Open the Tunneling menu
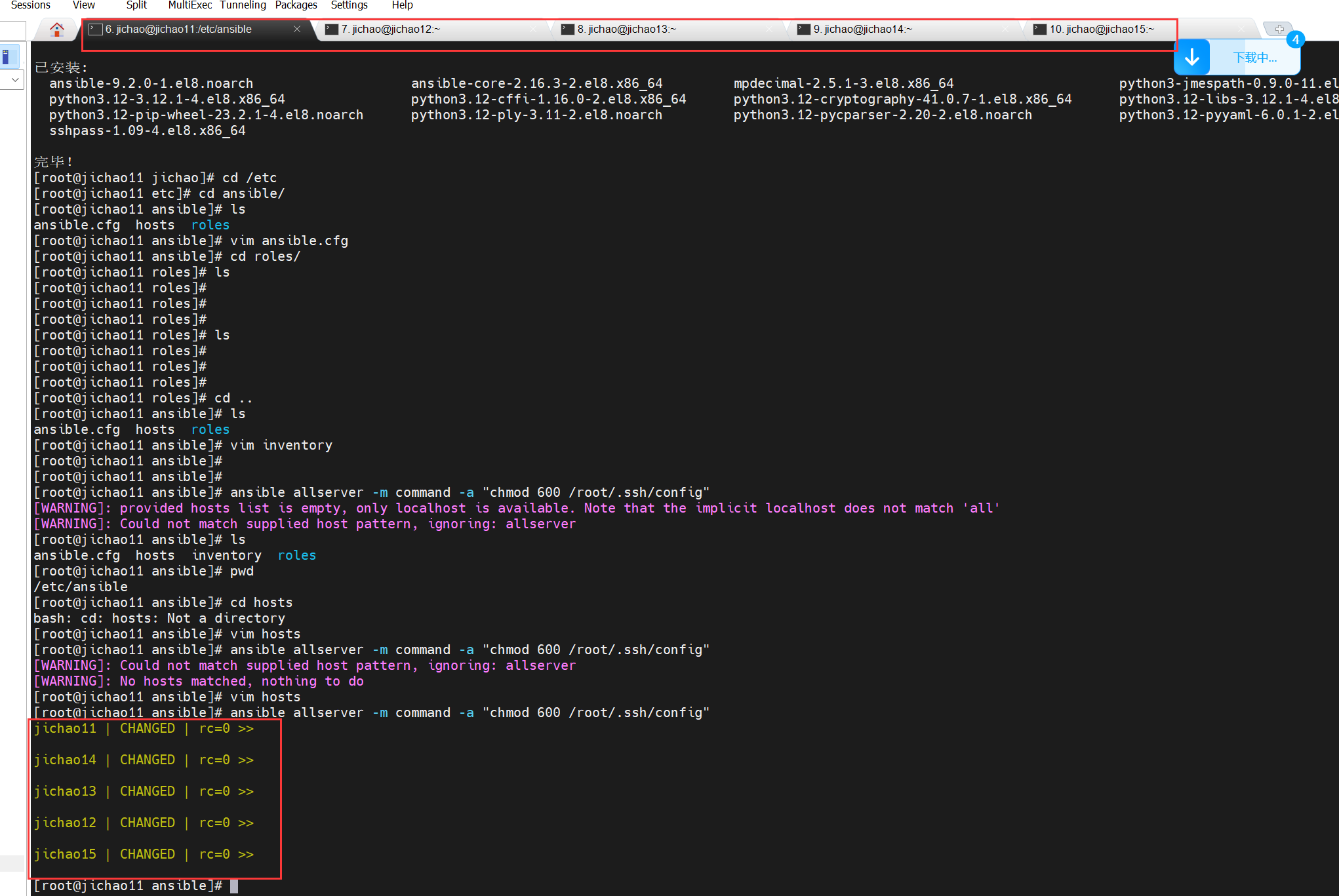This screenshot has height=896, width=1339. click(243, 5)
